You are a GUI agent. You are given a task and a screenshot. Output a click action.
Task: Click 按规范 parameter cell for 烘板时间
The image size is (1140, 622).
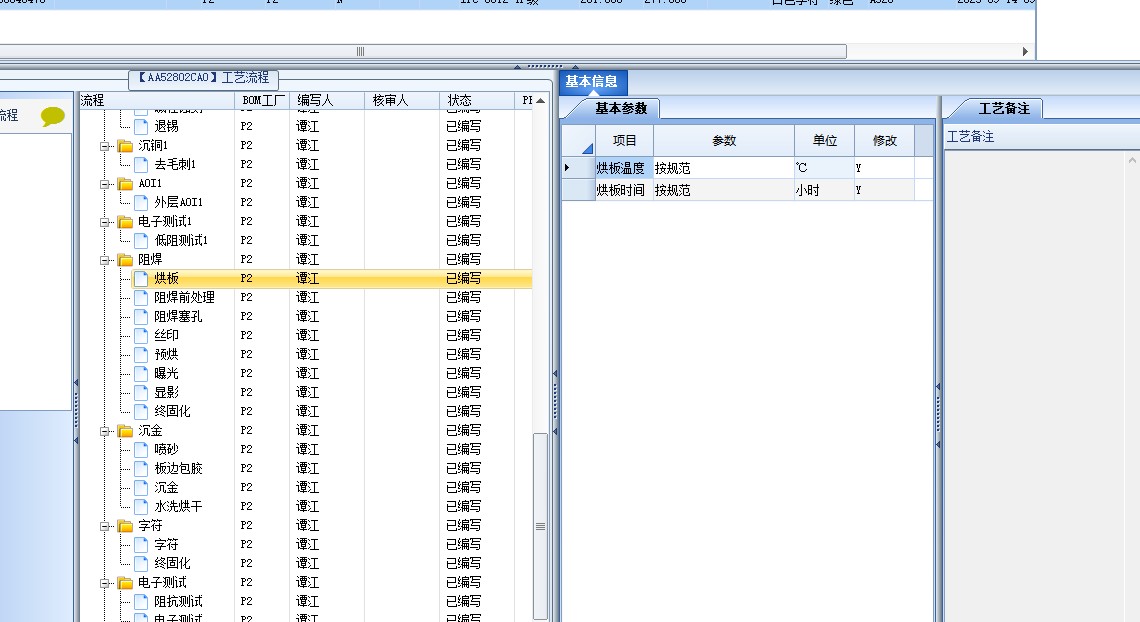tap(723, 190)
